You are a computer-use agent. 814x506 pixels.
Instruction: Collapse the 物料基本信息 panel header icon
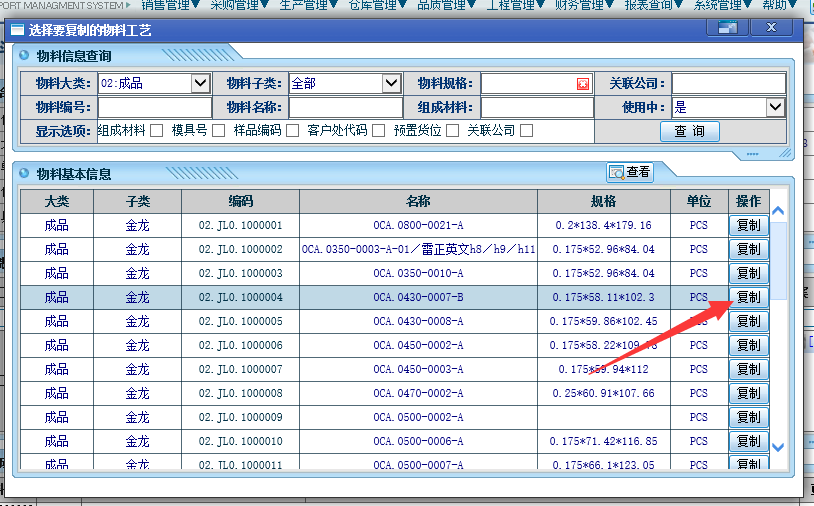click(x=24, y=173)
